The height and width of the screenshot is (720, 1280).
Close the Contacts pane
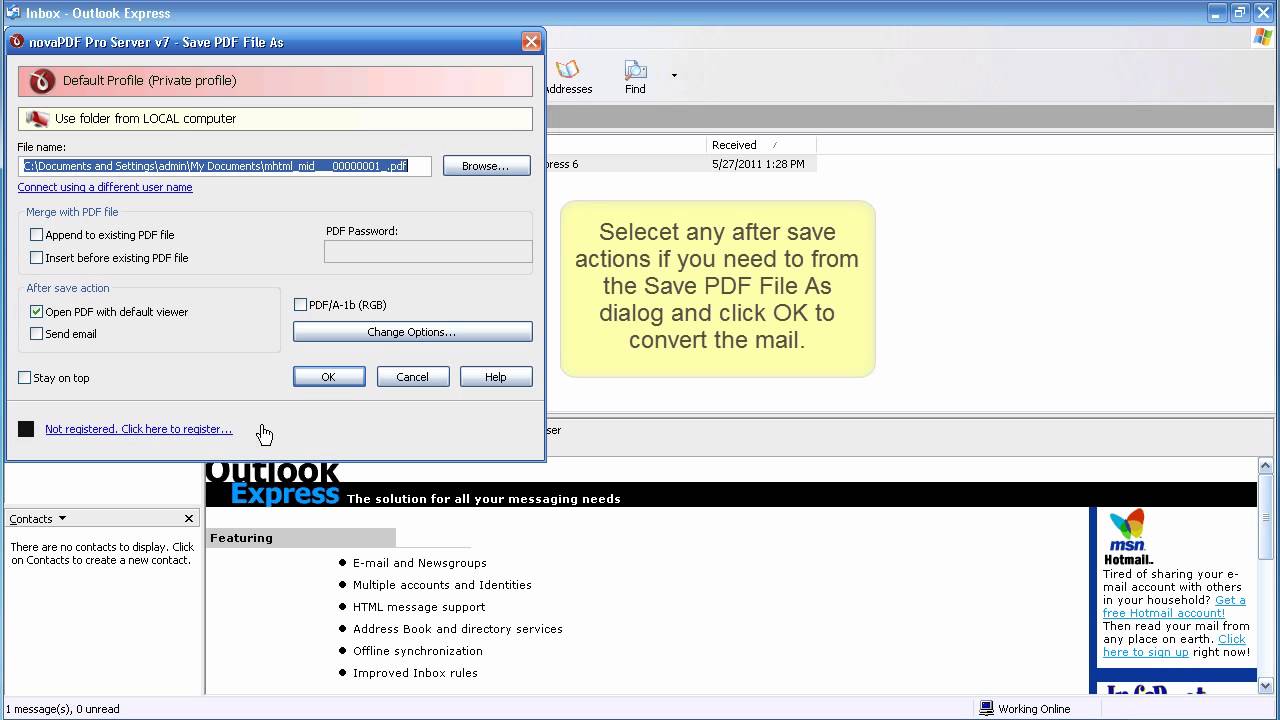[189, 518]
